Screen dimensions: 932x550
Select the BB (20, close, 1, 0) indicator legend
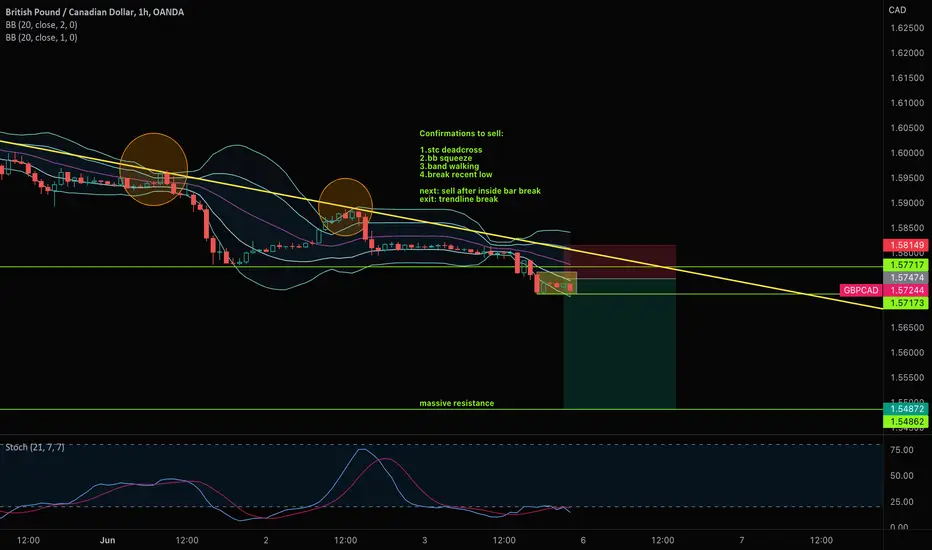pyautogui.click(x=41, y=37)
